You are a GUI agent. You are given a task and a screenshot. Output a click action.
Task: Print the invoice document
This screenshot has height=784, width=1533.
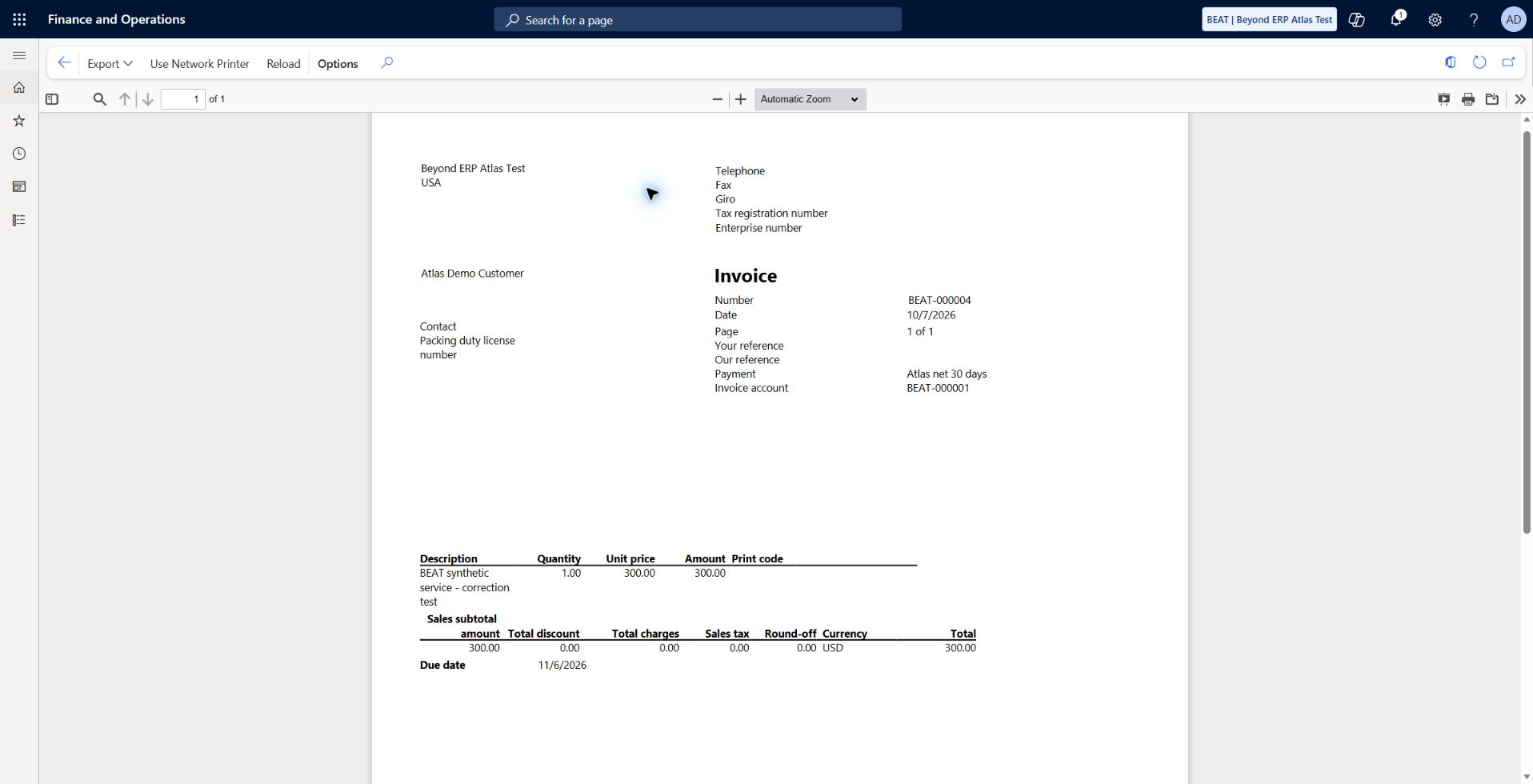pyautogui.click(x=1468, y=99)
